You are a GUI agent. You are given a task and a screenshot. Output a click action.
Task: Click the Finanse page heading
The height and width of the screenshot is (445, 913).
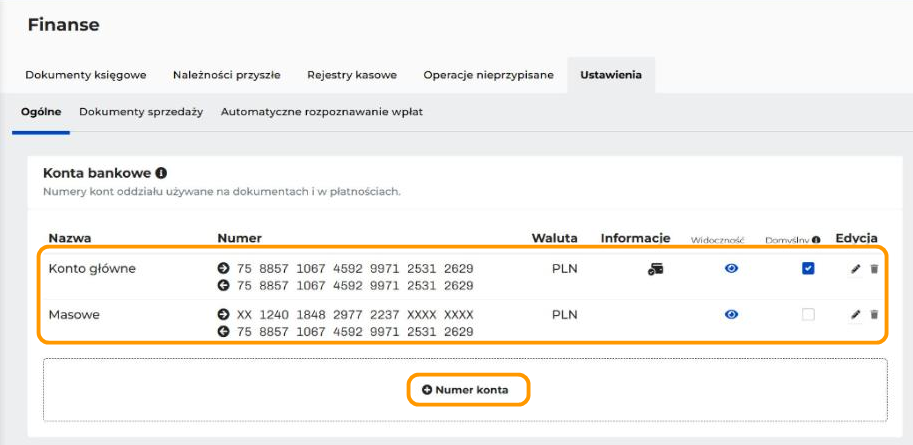click(x=63, y=24)
